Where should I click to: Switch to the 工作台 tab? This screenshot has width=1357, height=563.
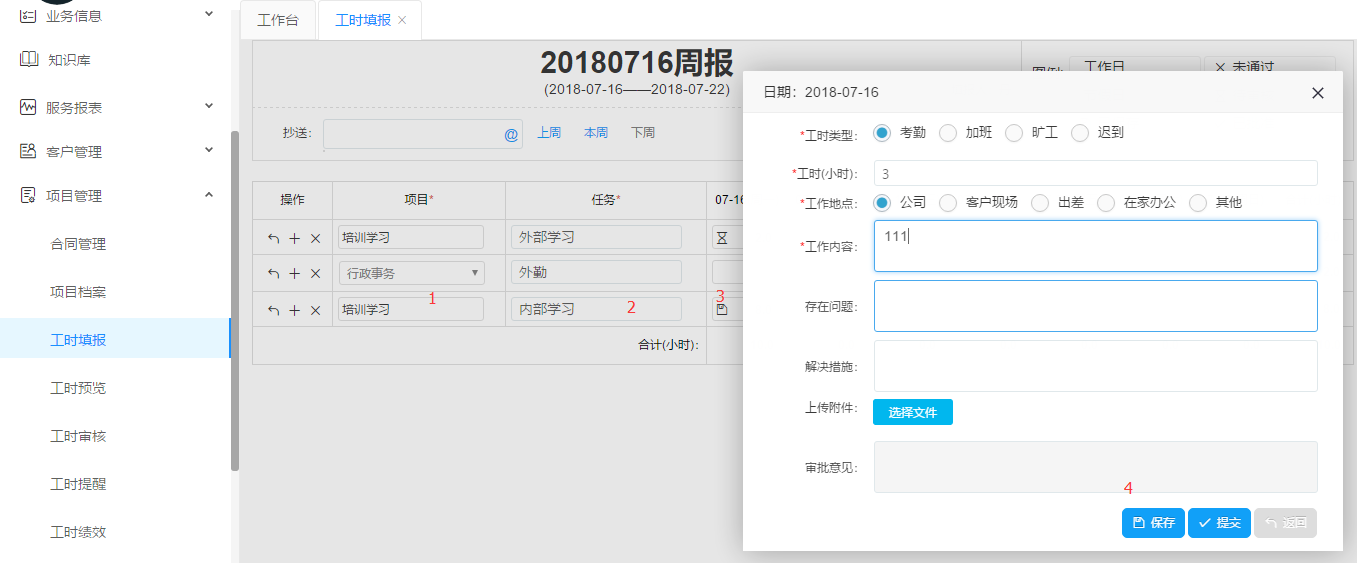point(278,20)
